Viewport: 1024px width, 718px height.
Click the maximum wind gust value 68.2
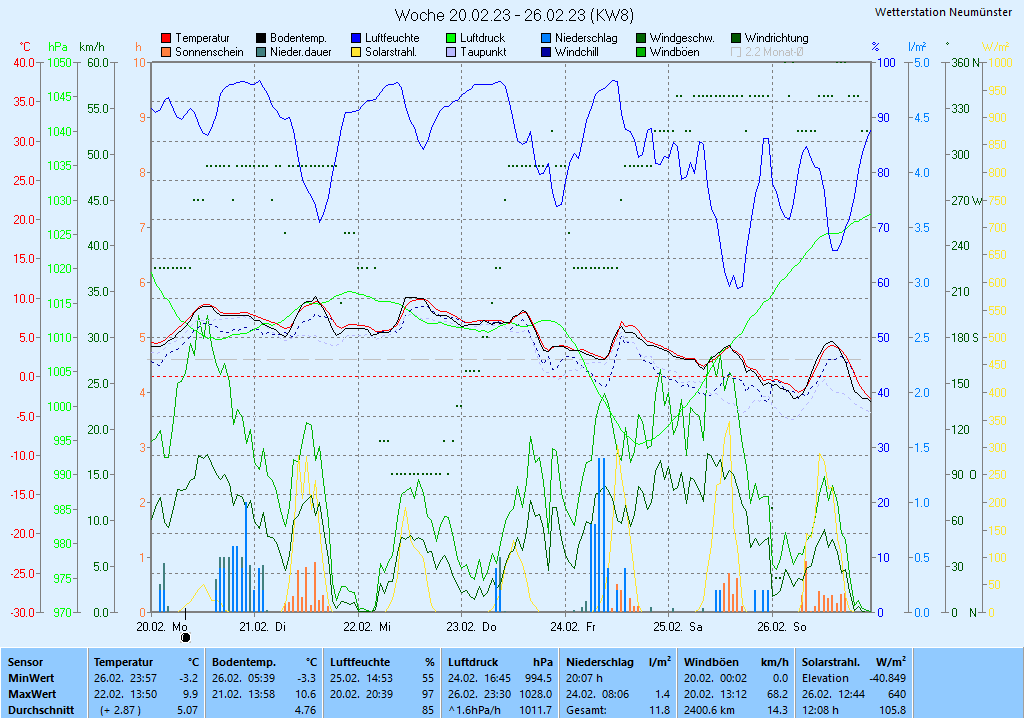click(x=778, y=694)
